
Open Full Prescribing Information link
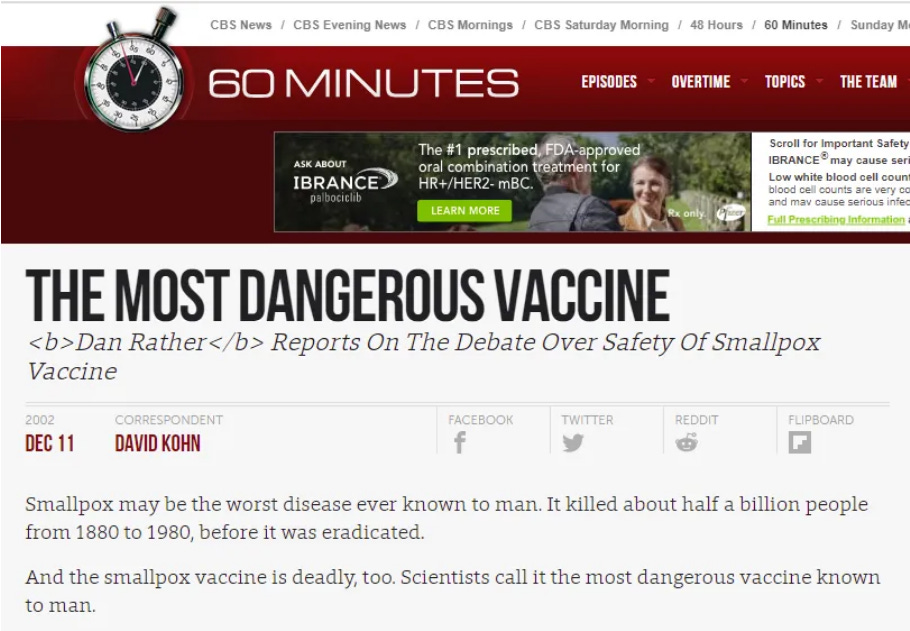[836, 219]
